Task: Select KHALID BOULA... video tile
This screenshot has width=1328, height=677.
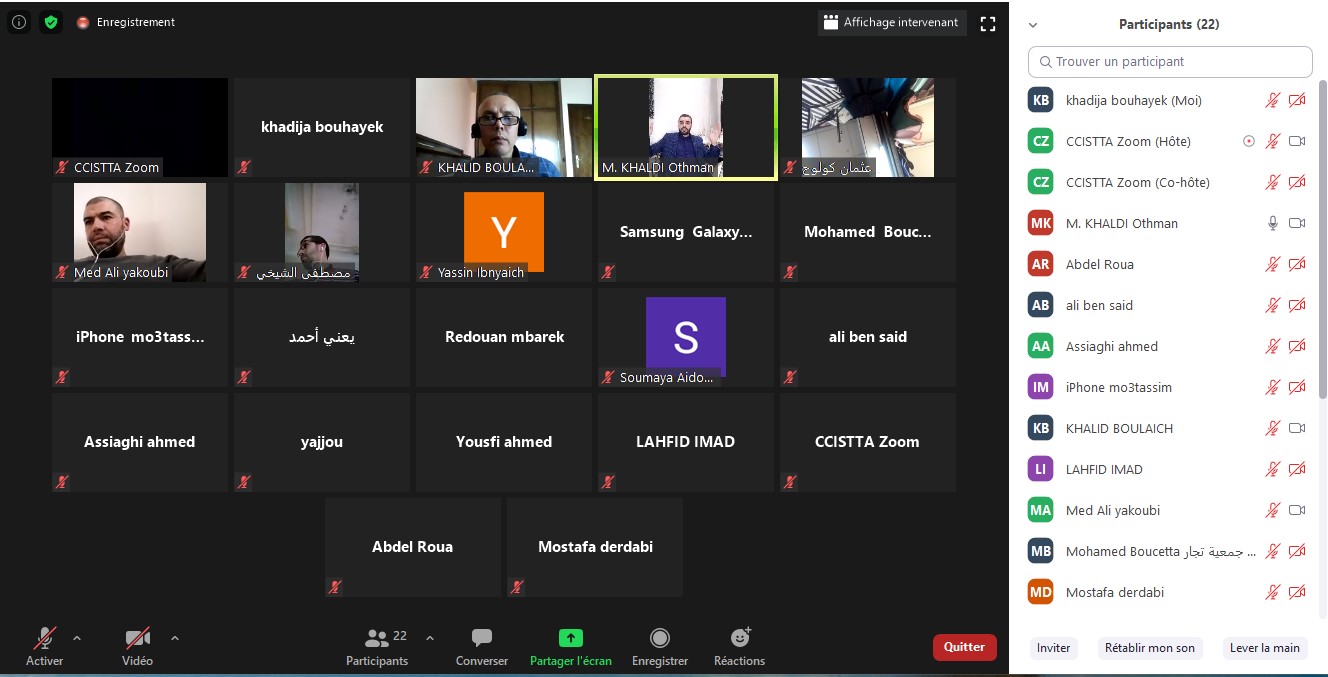Action: [x=504, y=128]
